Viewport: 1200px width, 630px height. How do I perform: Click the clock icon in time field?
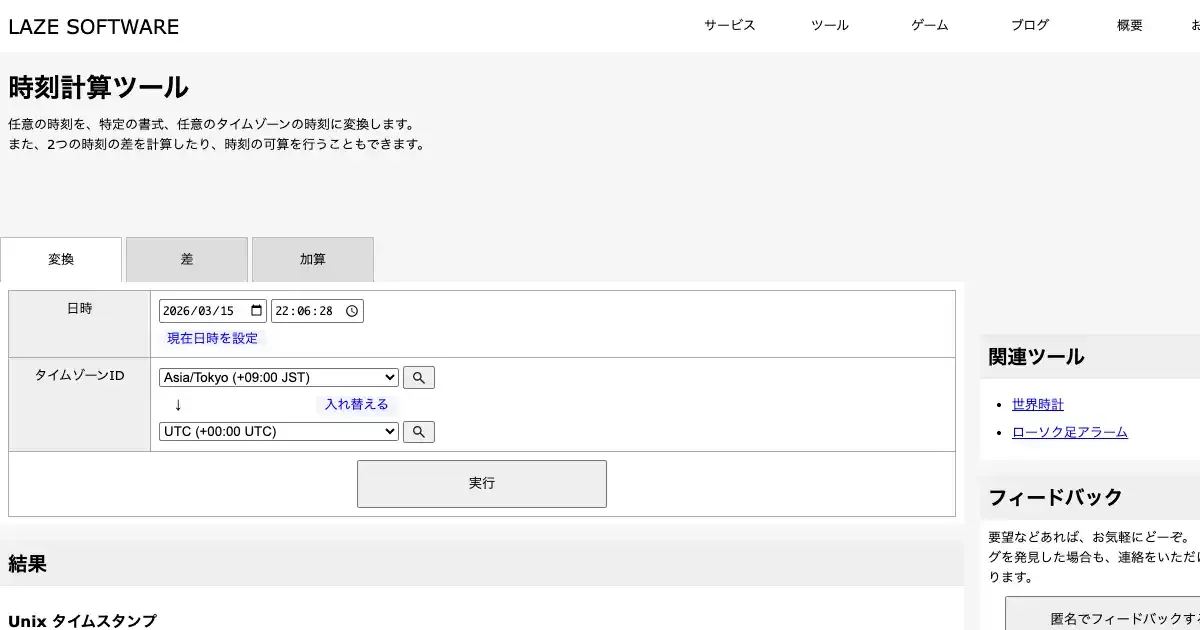pyautogui.click(x=352, y=311)
